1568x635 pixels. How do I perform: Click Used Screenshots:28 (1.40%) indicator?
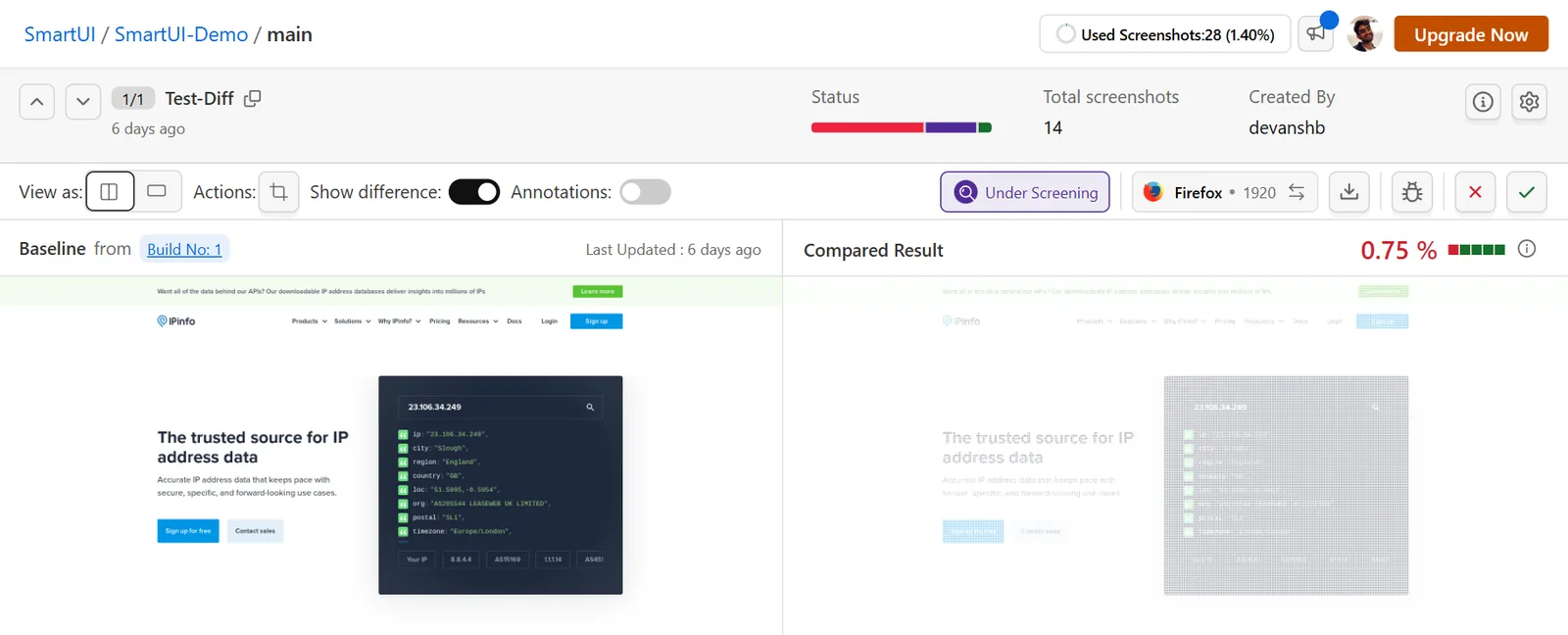1165,34
